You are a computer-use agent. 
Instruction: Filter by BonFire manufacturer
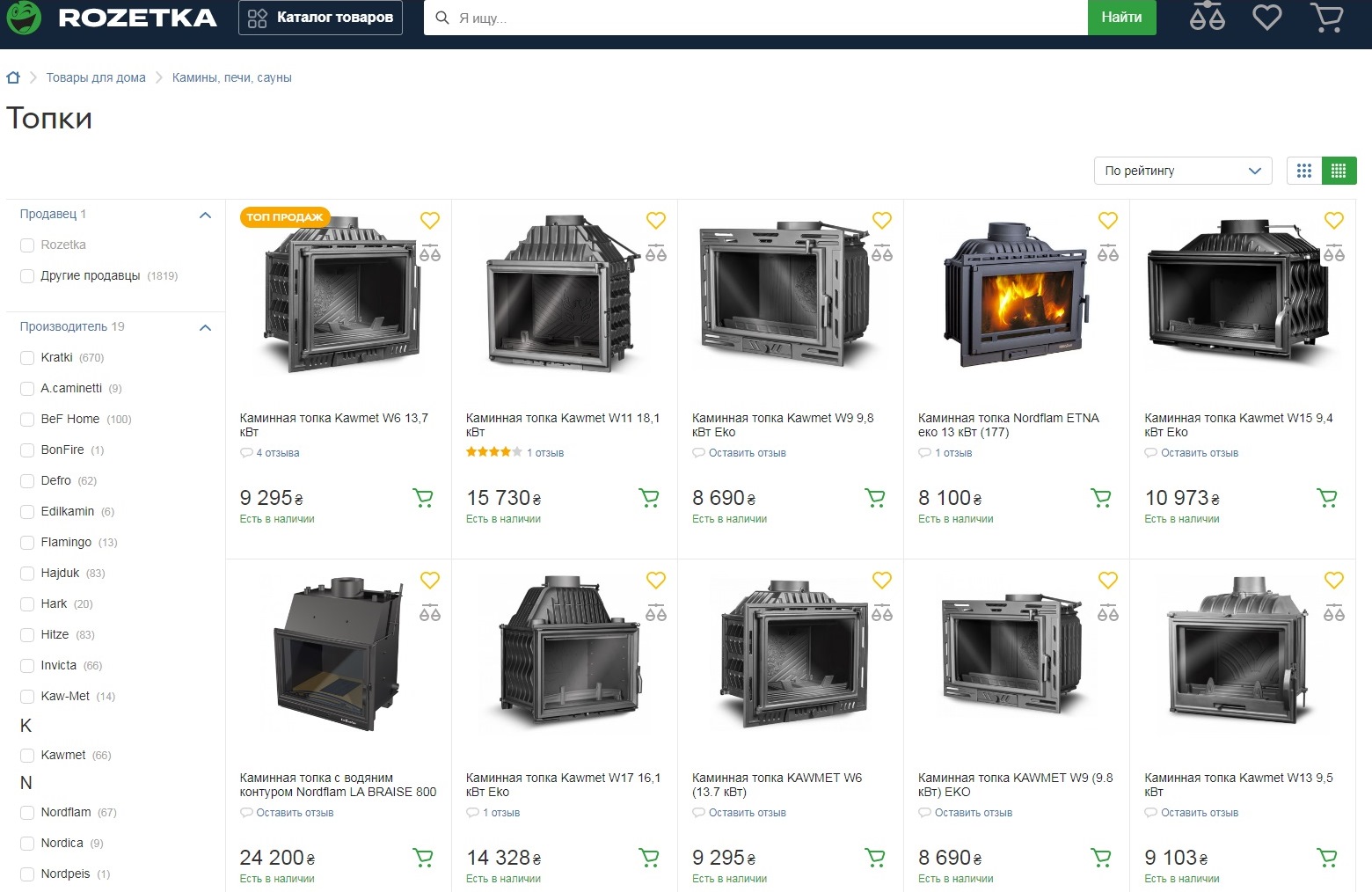coord(27,450)
